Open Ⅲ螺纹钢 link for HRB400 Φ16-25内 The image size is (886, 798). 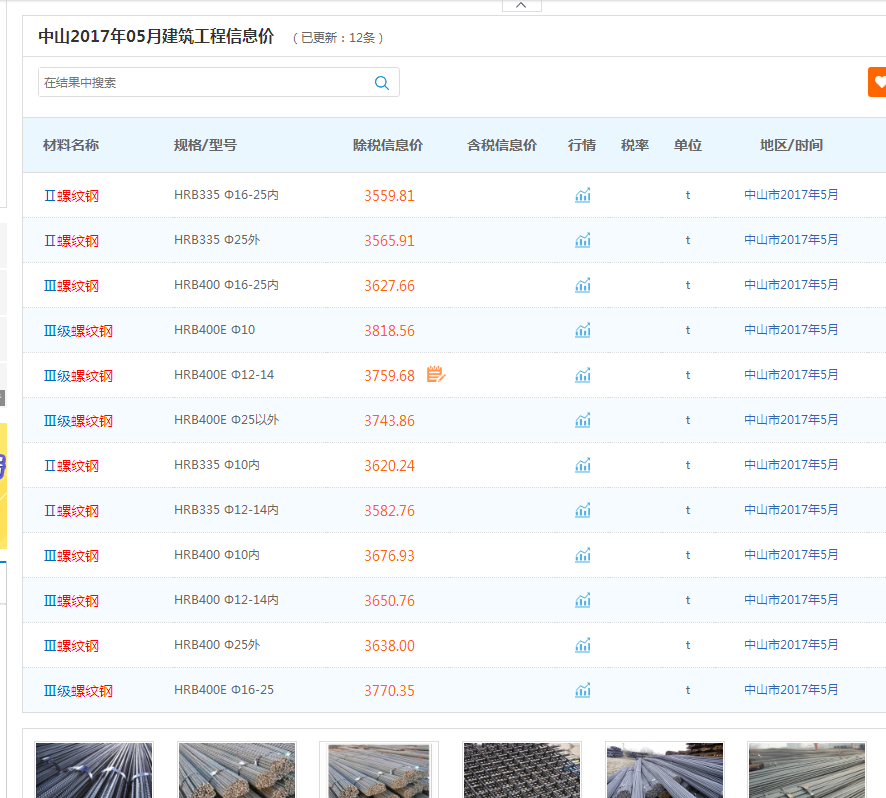tap(72, 286)
